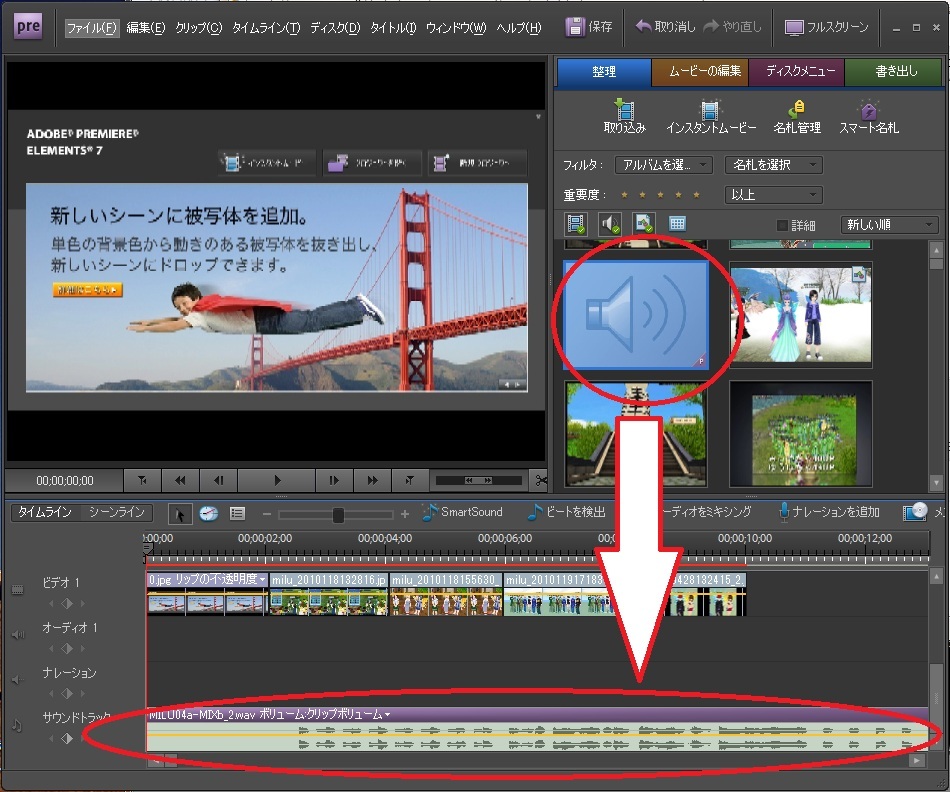Enable the 詳細 (Details) checkbox
Image resolution: width=950 pixels, height=792 pixels.
point(783,225)
